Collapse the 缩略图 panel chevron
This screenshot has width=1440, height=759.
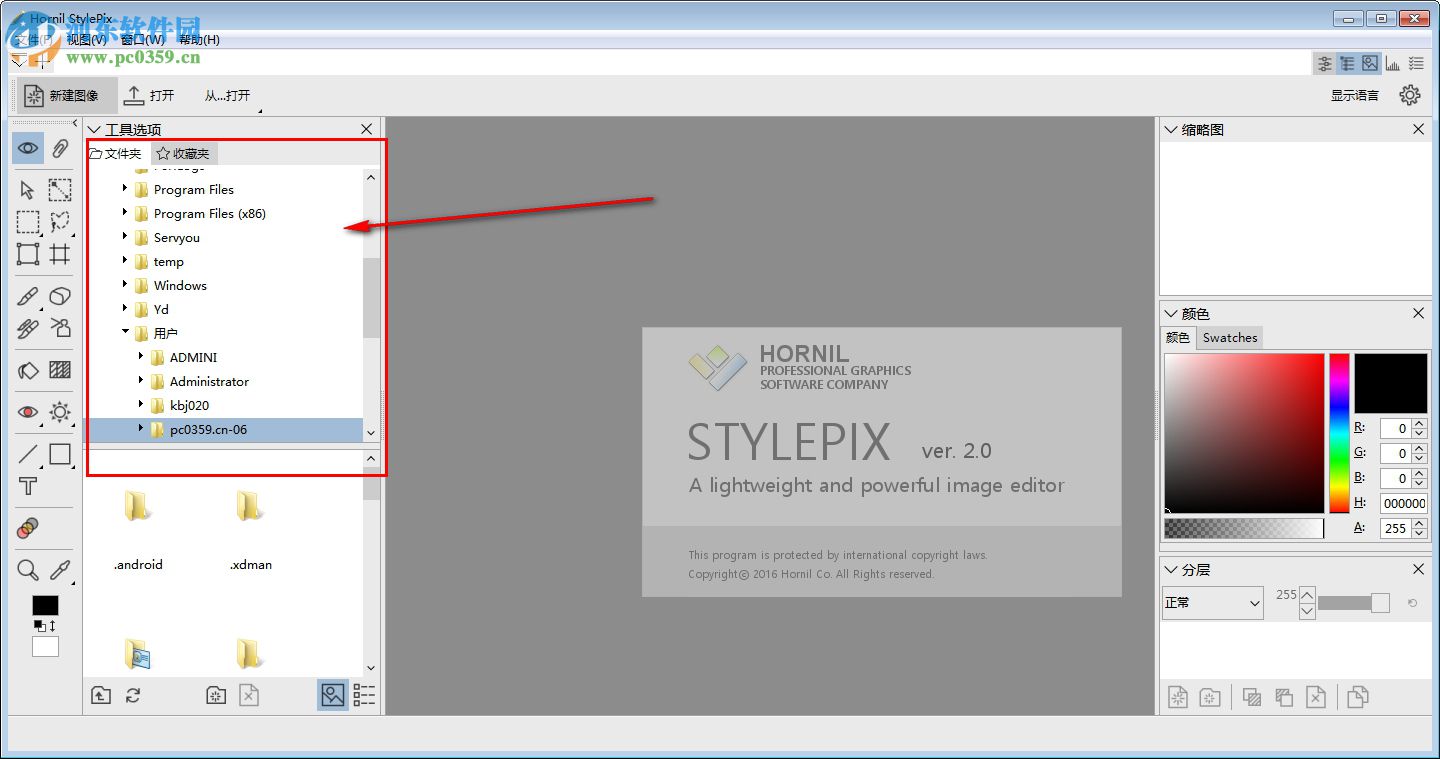tap(1171, 129)
